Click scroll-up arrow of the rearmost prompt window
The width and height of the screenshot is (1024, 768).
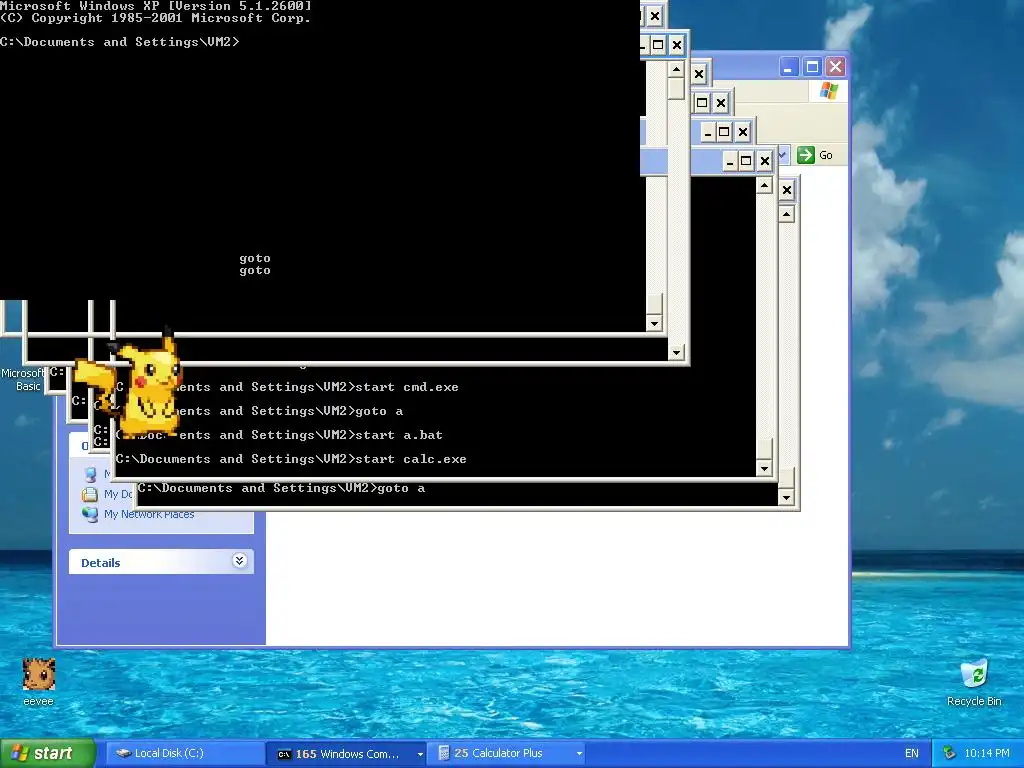click(x=786, y=214)
